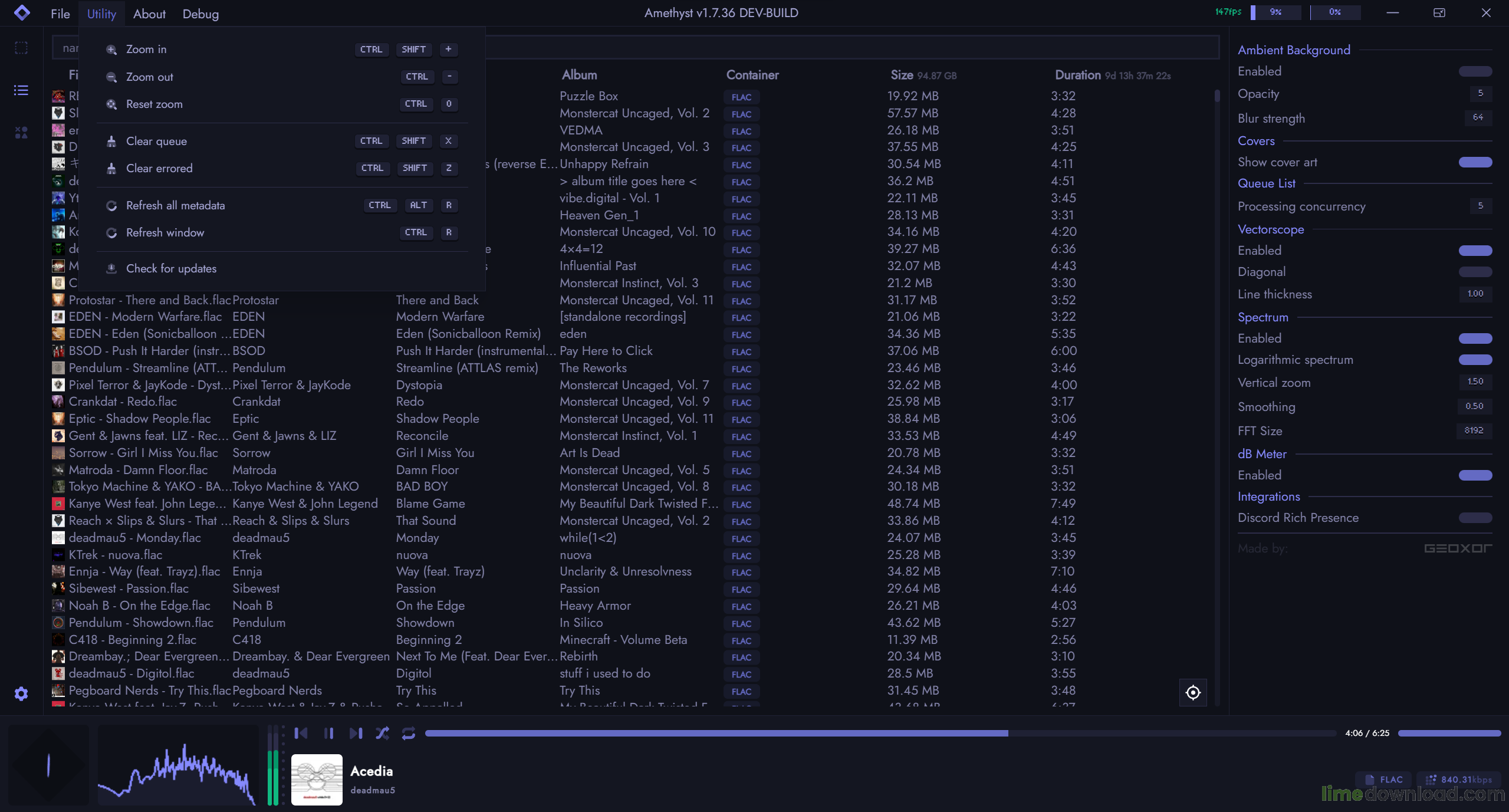Pause playback with the pause button
The width and height of the screenshot is (1509, 812).
coord(328,733)
